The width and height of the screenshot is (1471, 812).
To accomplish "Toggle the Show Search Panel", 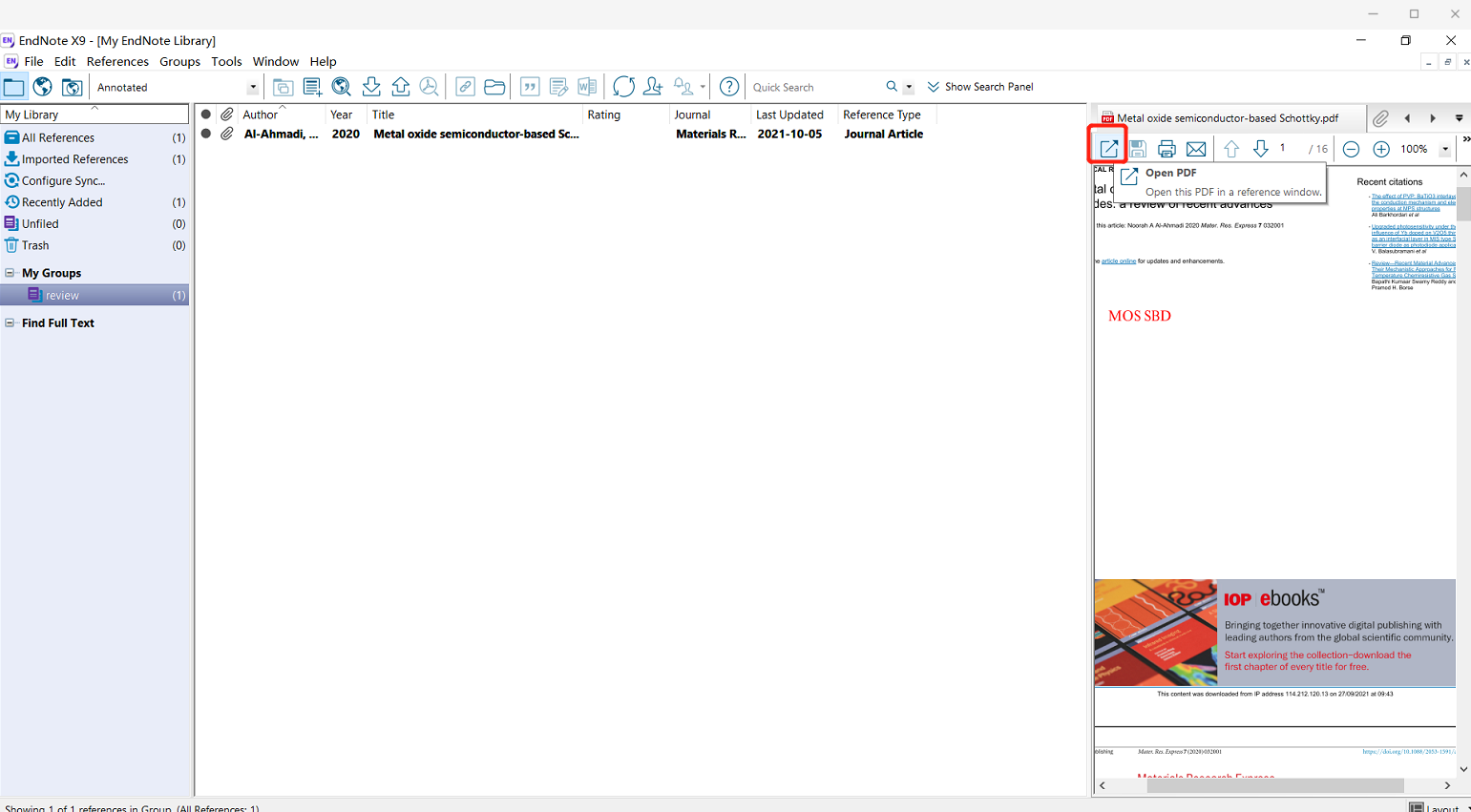I will pos(980,86).
